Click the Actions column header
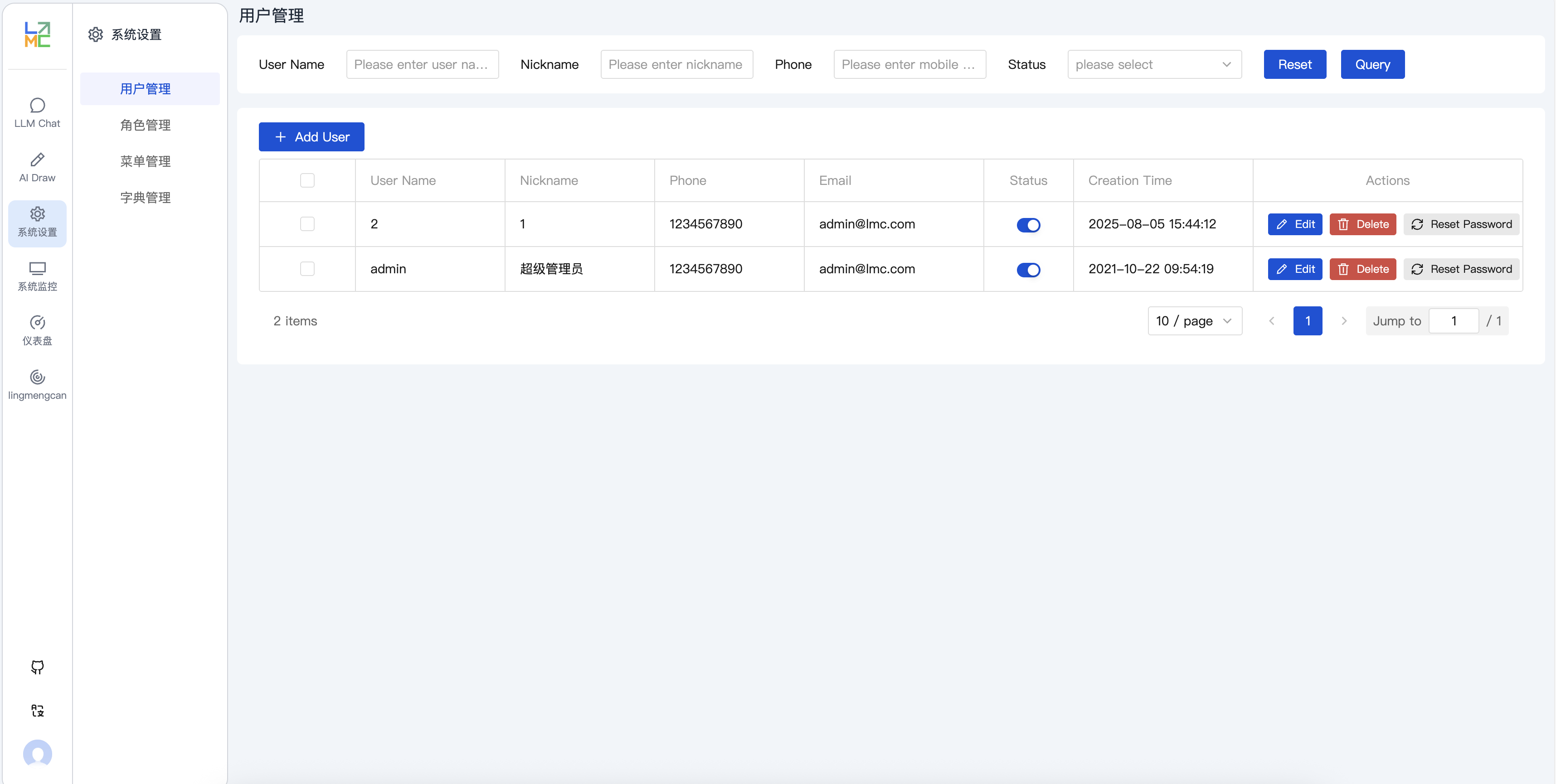This screenshot has height=784, width=1556. [1387, 180]
